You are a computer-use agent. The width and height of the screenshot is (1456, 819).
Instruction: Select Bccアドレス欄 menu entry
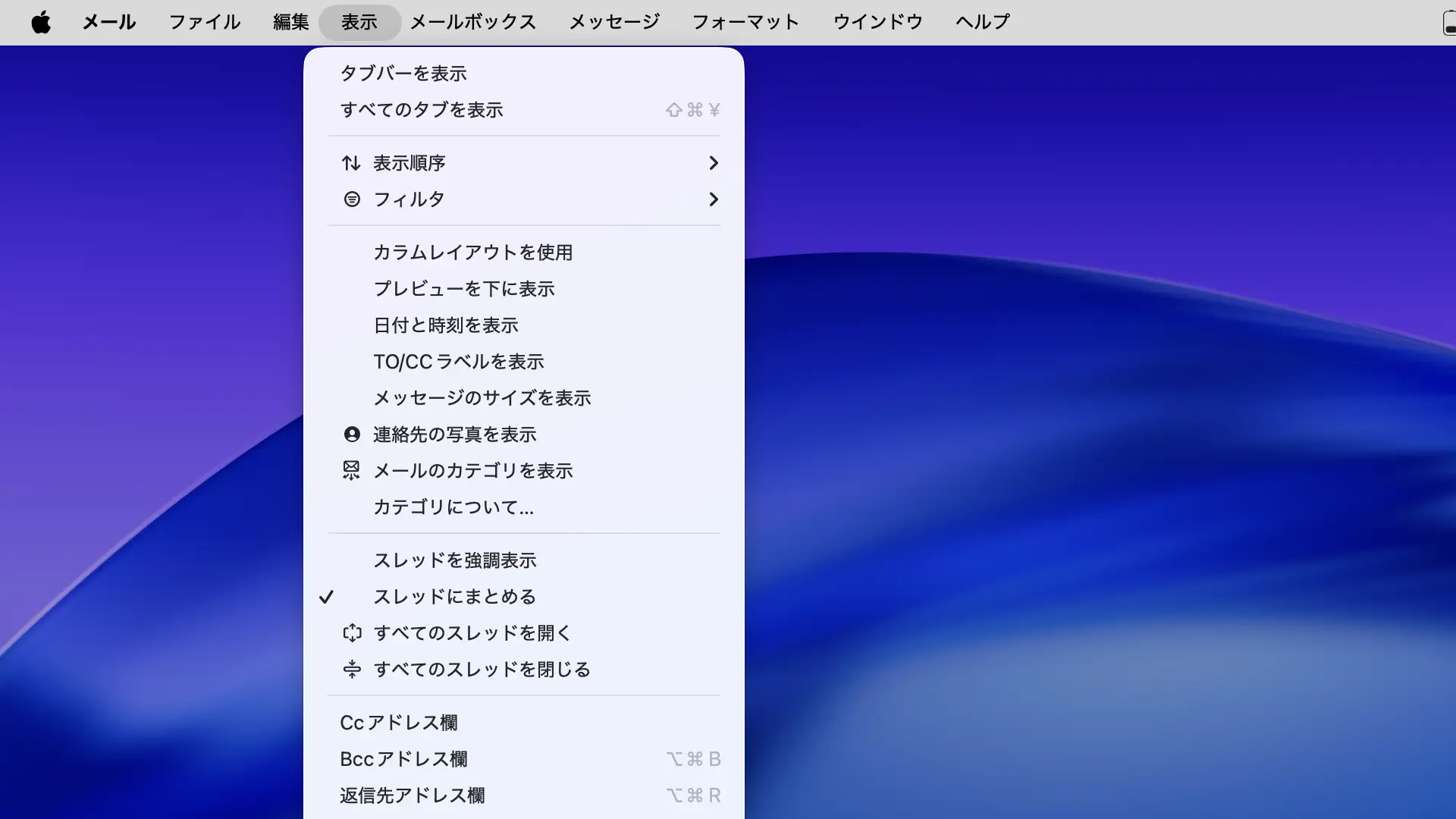(403, 759)
